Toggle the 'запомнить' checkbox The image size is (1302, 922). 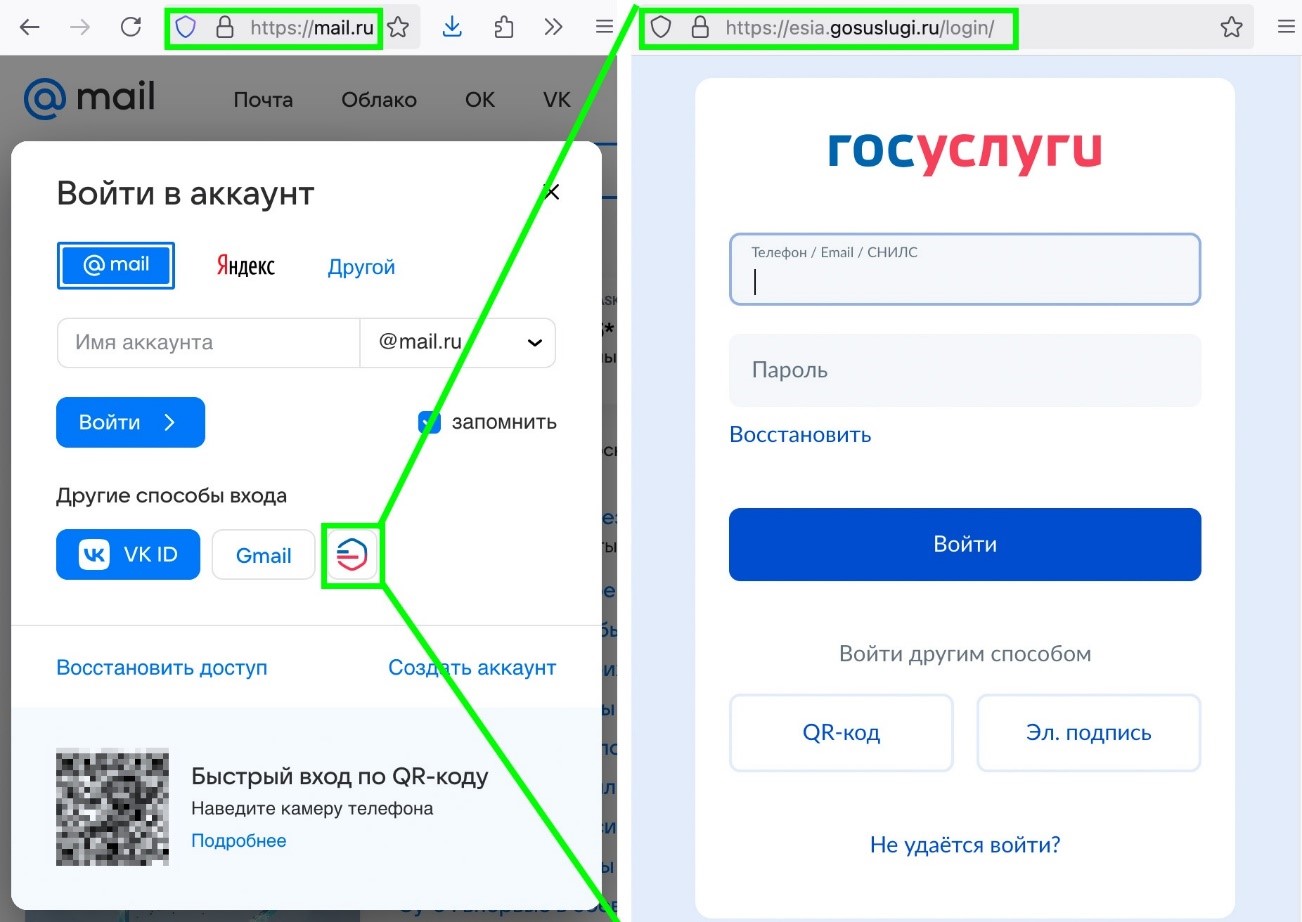tap(429, 422)
